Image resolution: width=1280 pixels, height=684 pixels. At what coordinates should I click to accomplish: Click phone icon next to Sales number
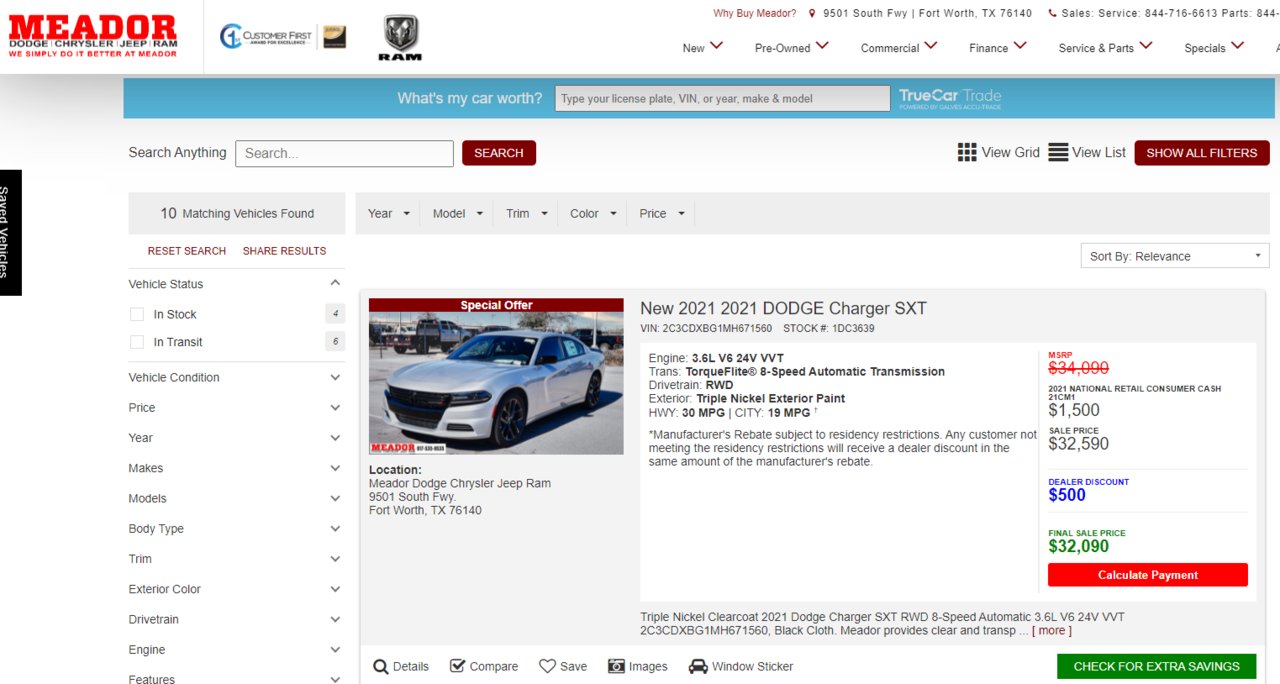pos(1052,14)
